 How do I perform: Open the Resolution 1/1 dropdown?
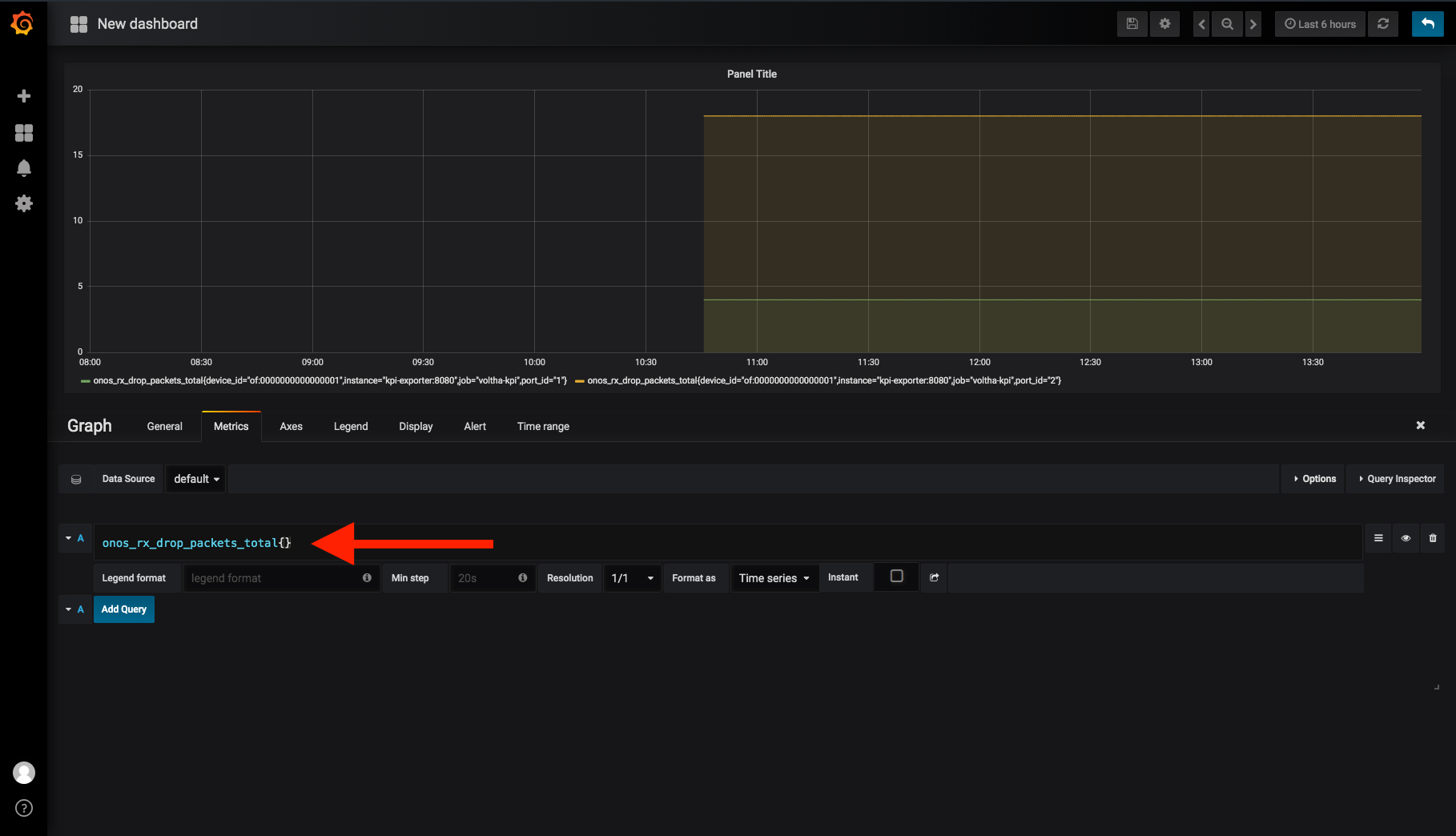tap(633, 578)
